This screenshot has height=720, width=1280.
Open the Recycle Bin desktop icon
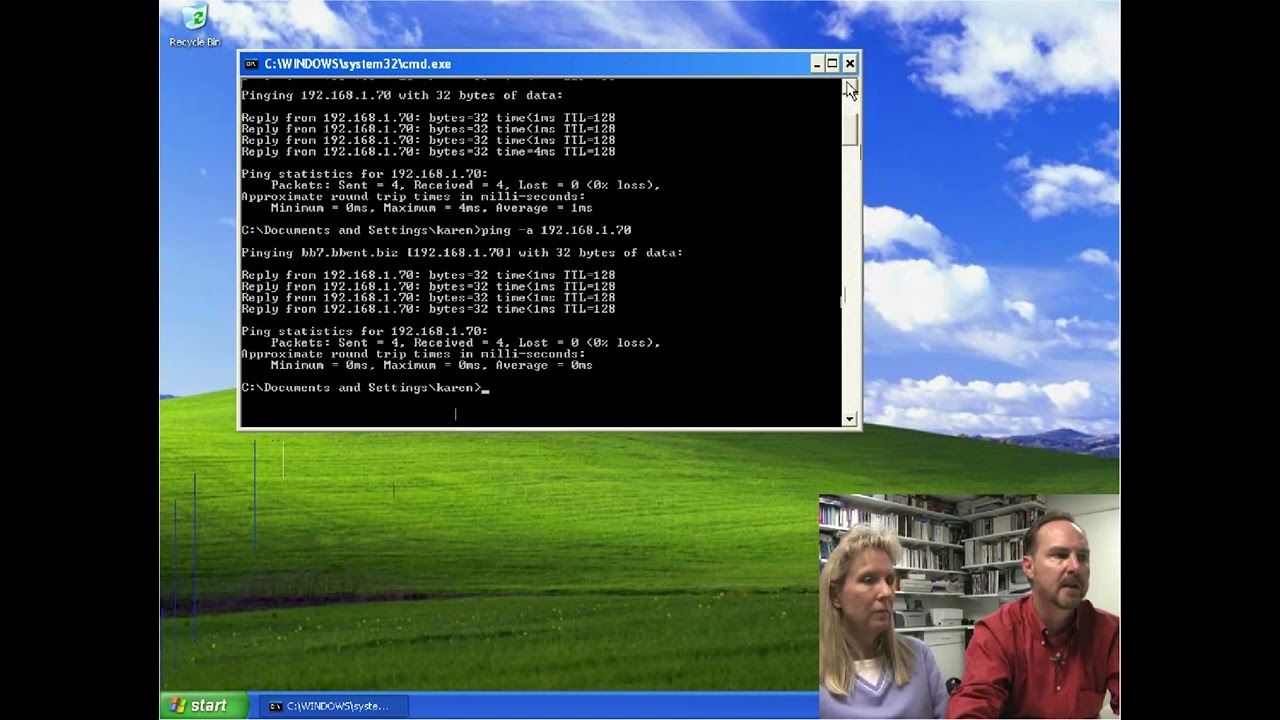click(195, 26)
